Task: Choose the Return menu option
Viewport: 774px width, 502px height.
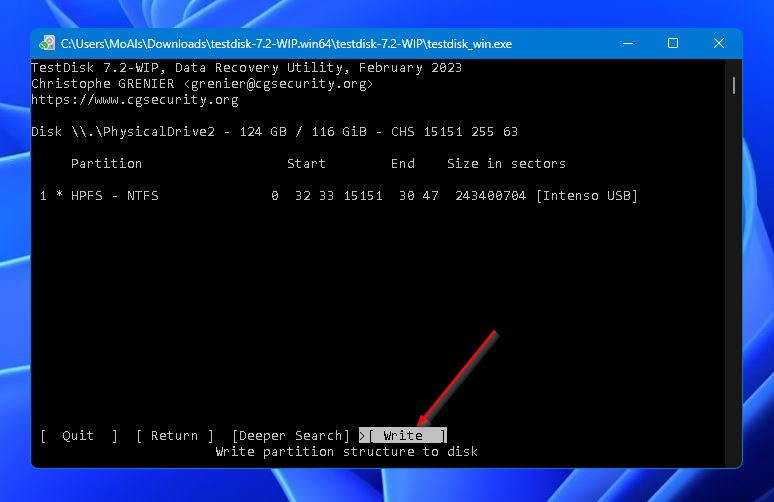Action: coord(175,435)
